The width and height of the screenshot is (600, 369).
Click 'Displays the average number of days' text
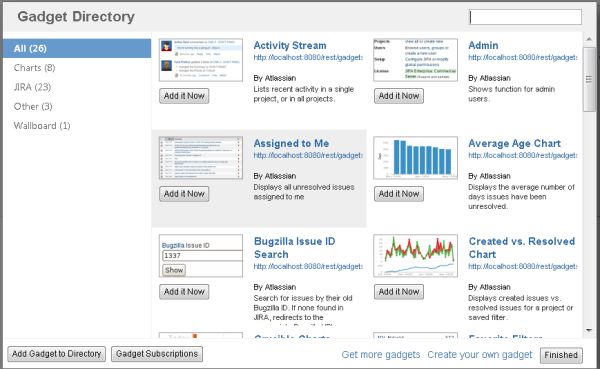click(x=522, y=197)
